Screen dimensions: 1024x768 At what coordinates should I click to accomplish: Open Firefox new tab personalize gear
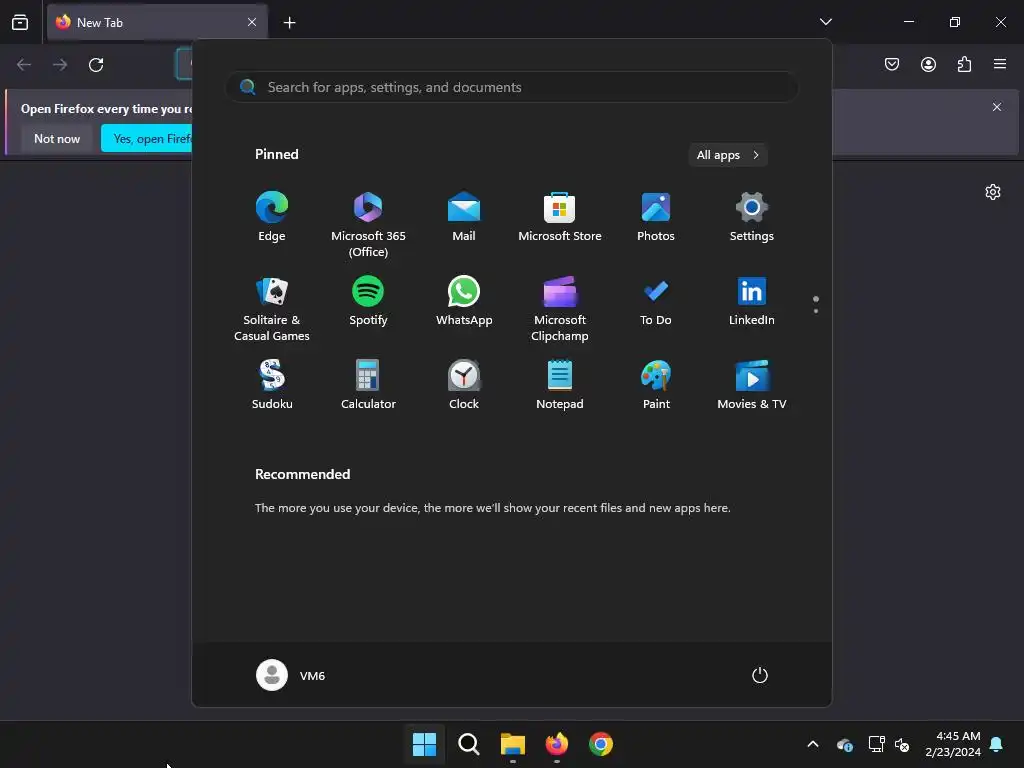point(993,192)
